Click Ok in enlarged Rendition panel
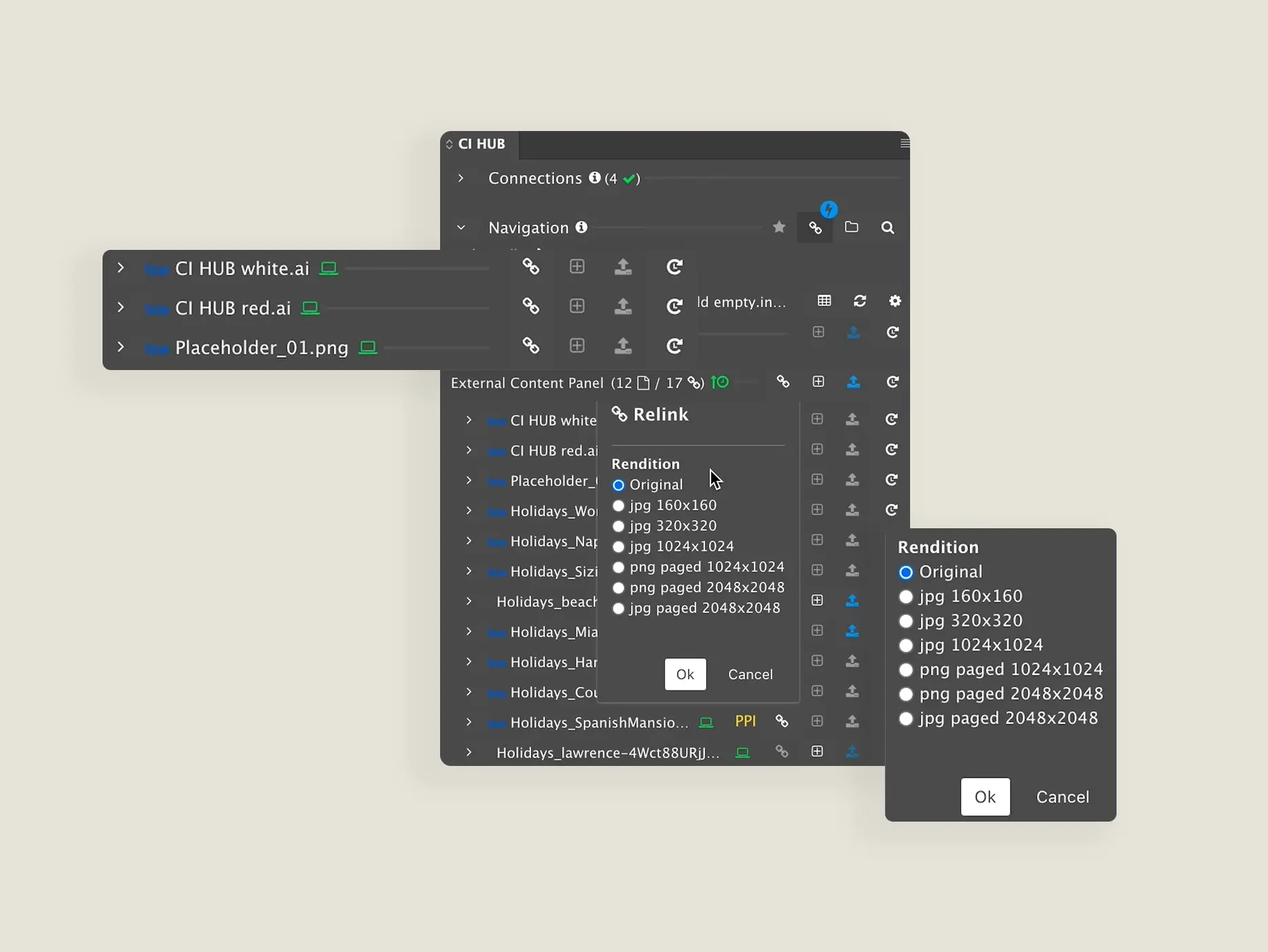The image size is (1268, 952). click(x=985, y=797)
